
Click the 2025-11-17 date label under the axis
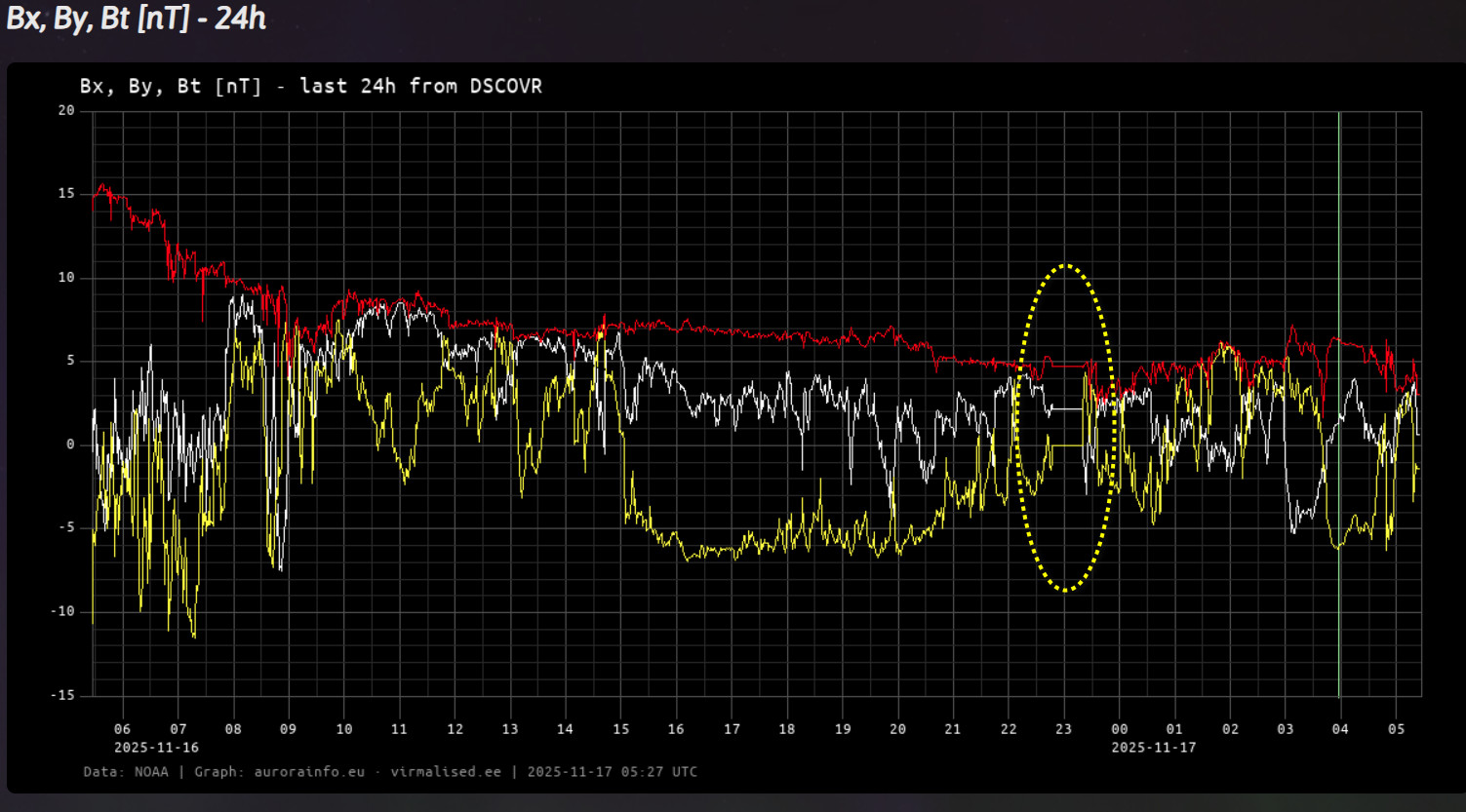(1154, 748)
